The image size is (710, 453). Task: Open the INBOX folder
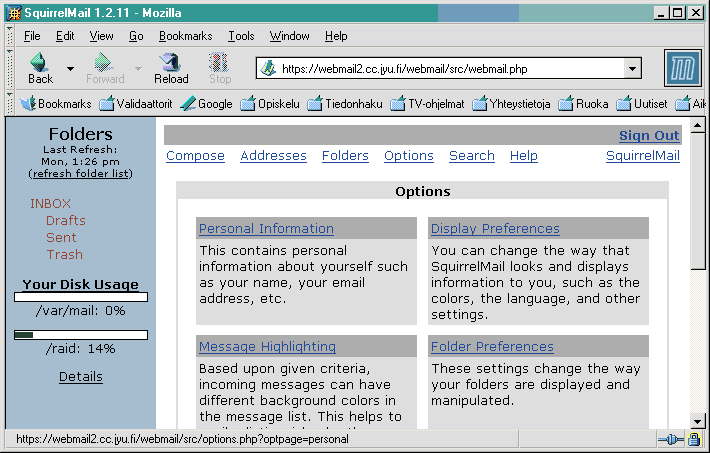[x=50, y=203]
